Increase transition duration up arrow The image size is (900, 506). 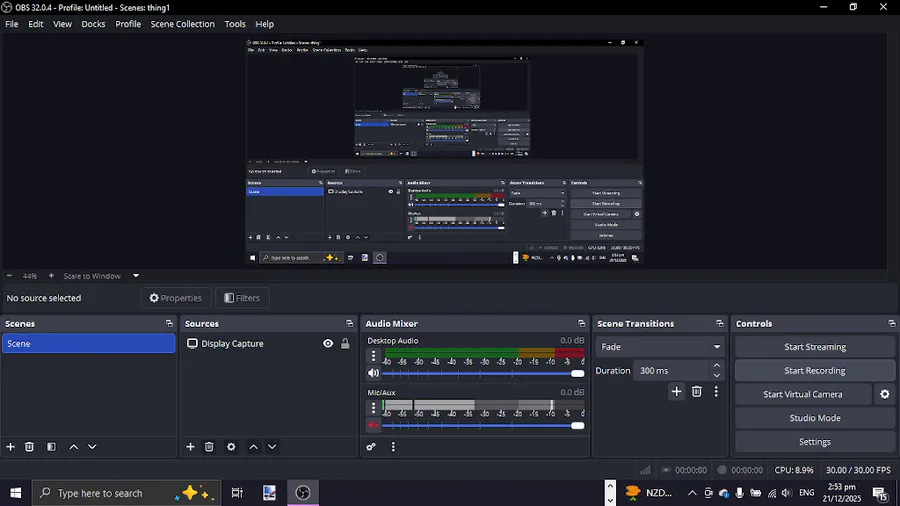pos(716,365)
